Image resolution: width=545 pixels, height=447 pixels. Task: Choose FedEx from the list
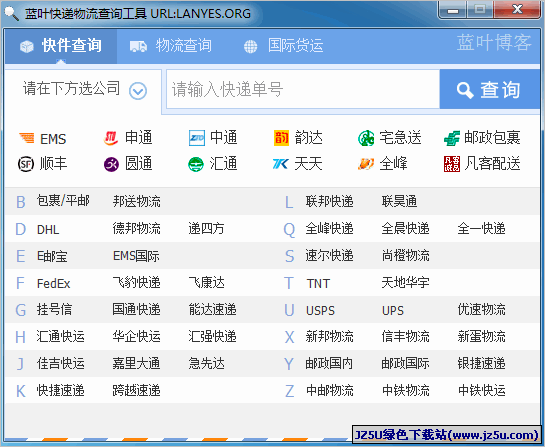click(x=54, y=284)
